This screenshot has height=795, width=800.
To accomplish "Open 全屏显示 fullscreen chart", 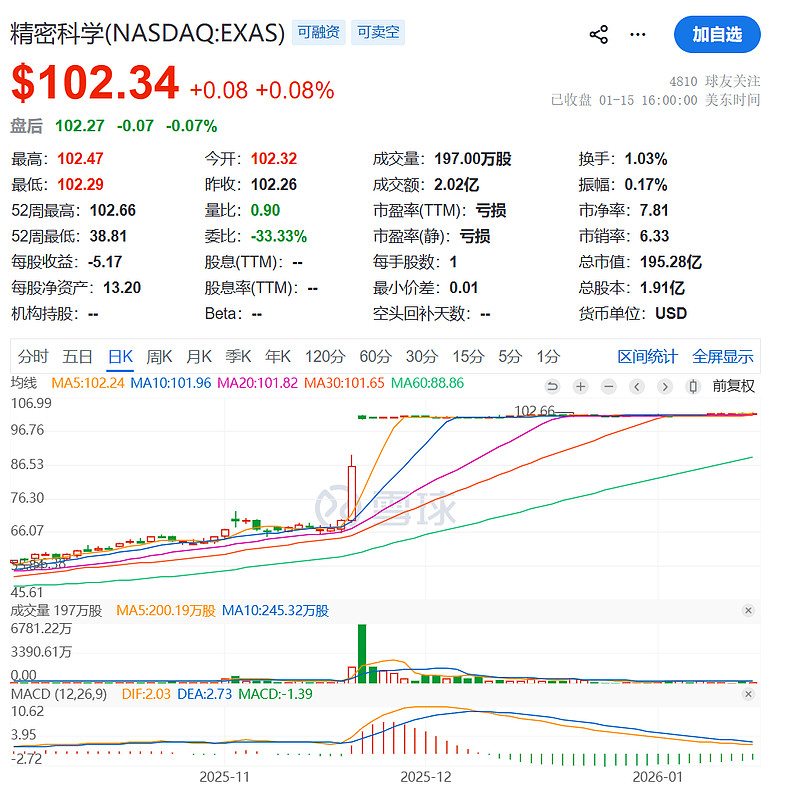I will pyautogui.click(x=722, y=356).
